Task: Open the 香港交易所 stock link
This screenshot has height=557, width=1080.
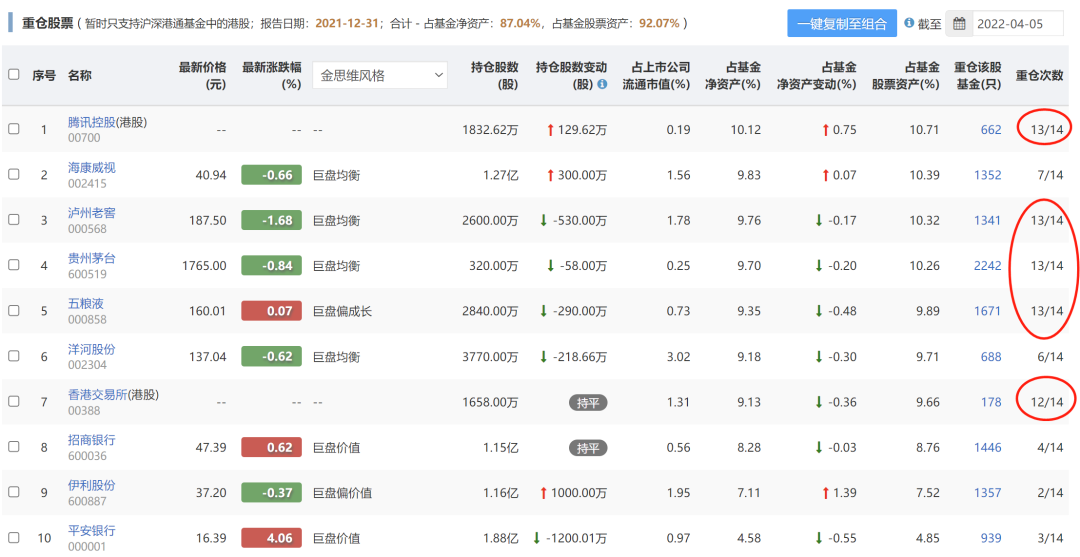Action: (97, 395)
